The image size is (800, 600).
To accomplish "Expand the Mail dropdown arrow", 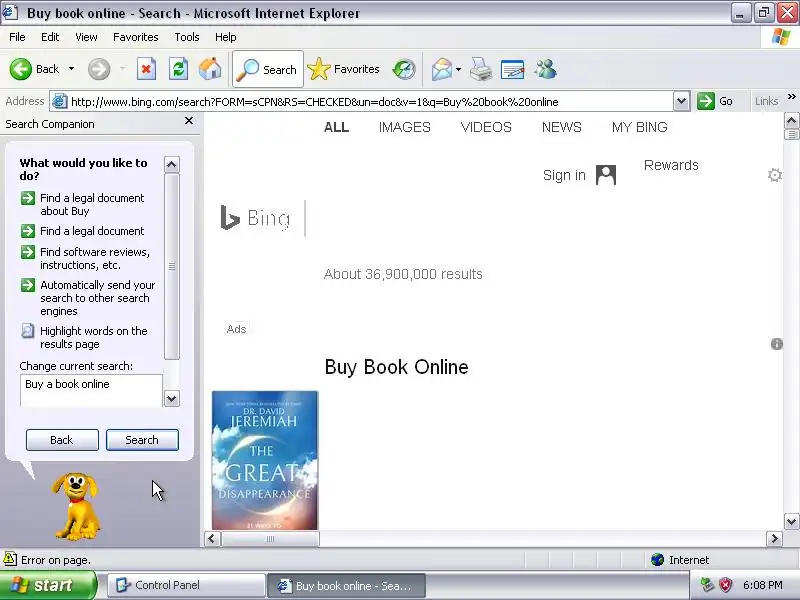I will click(x=458, y=69).
